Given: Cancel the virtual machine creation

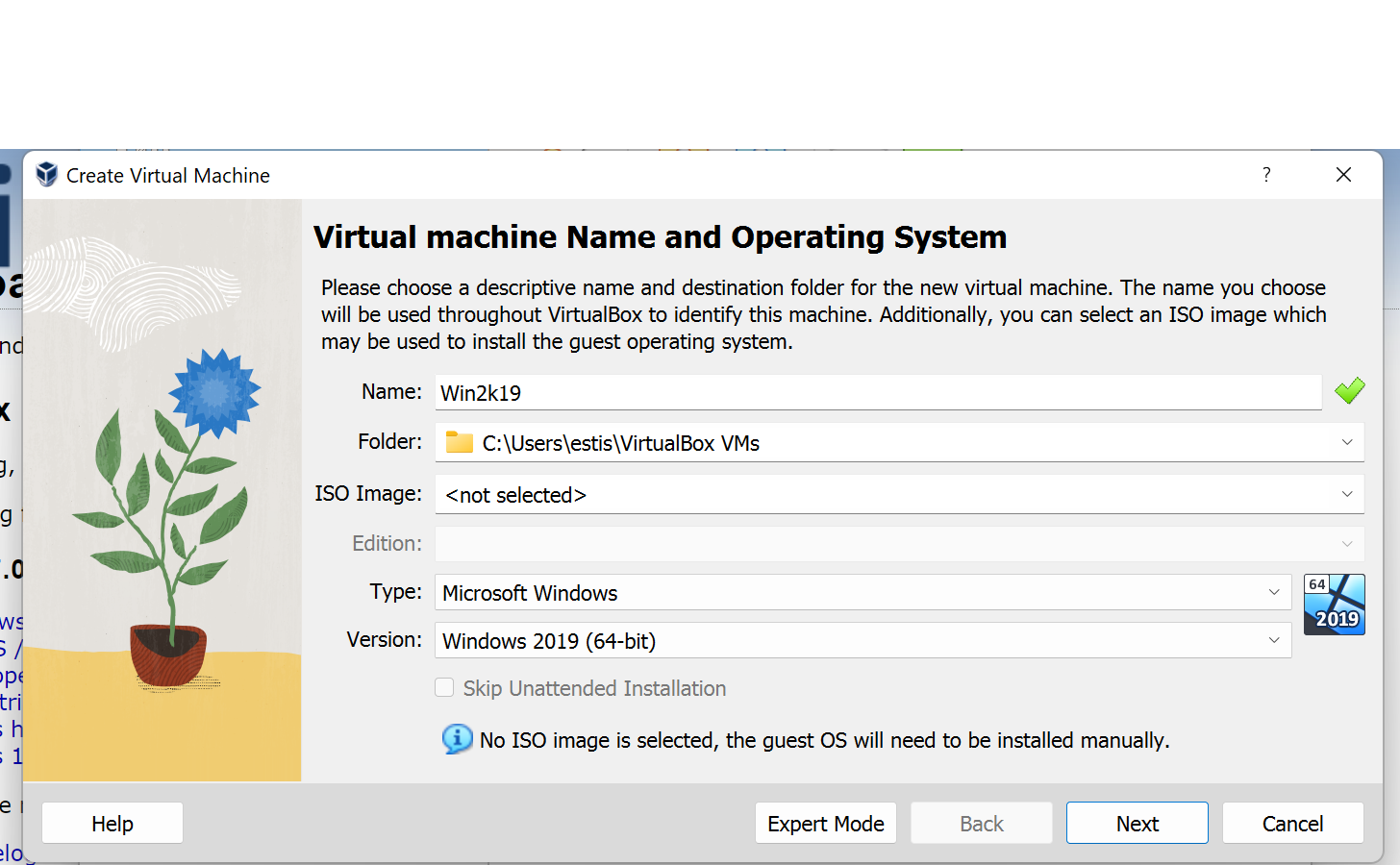Looking at the screenshot, I should tap(1293, 823).
